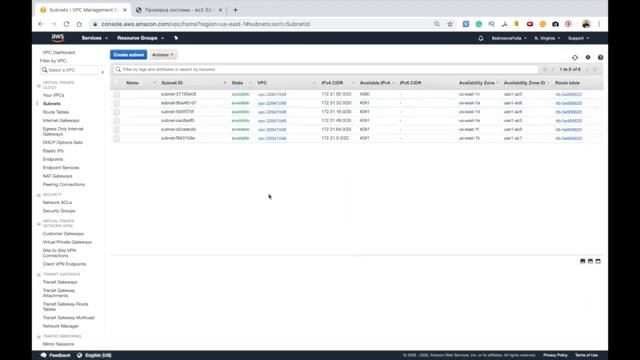Open Security Groups in the sidebar
640x360 pixels.
pyautogui.click(x=59, y=211)
